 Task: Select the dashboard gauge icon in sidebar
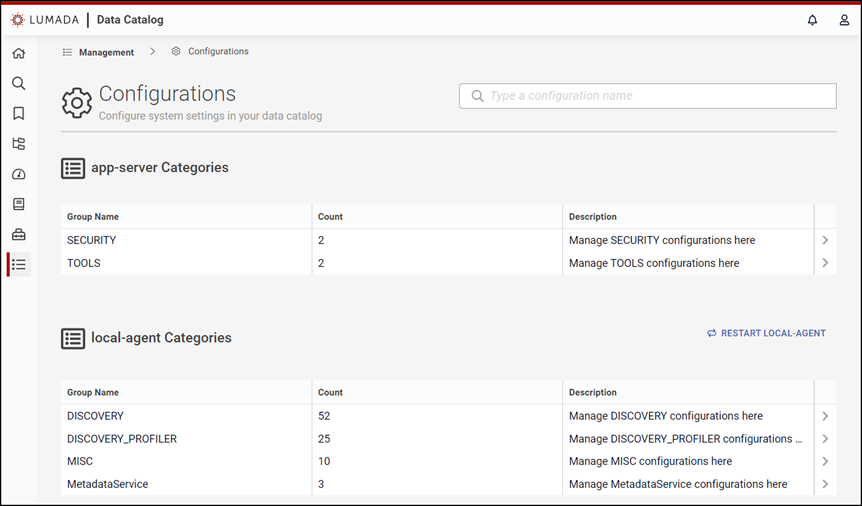tap(19, 174)
